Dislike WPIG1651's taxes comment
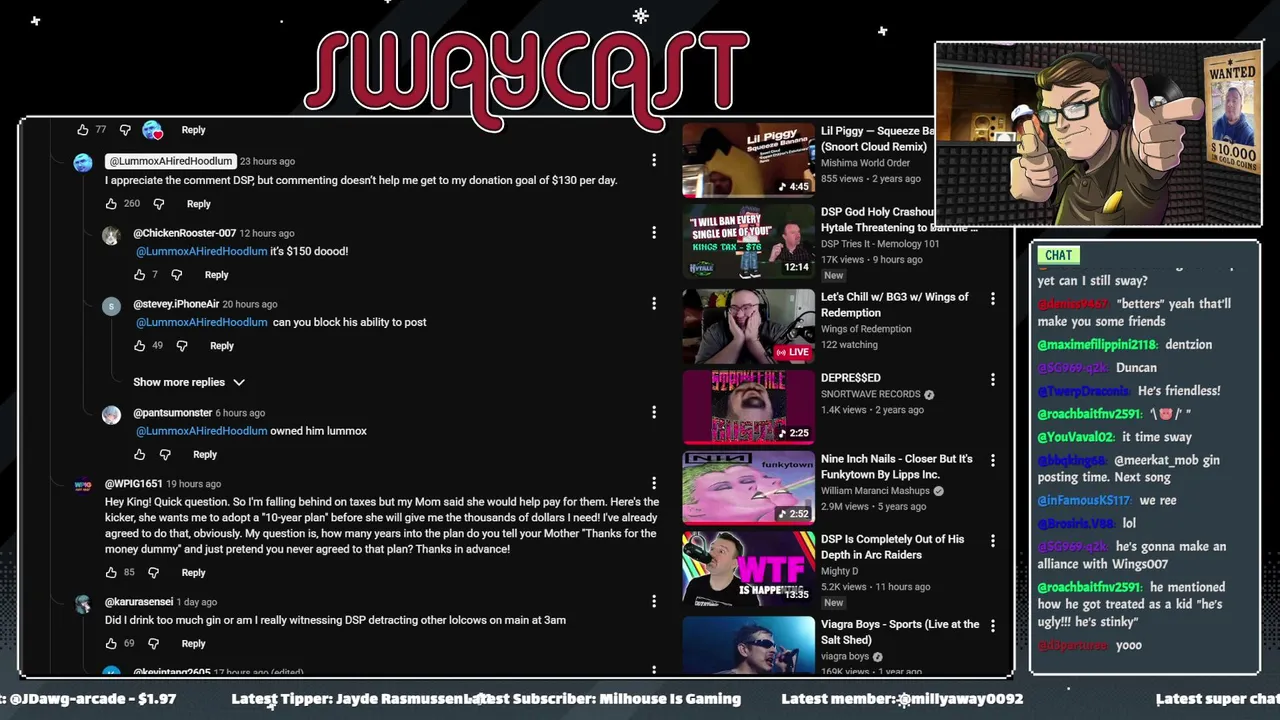Image resolution: width=1280 pixels, height=720 pixels. [153, 573]
